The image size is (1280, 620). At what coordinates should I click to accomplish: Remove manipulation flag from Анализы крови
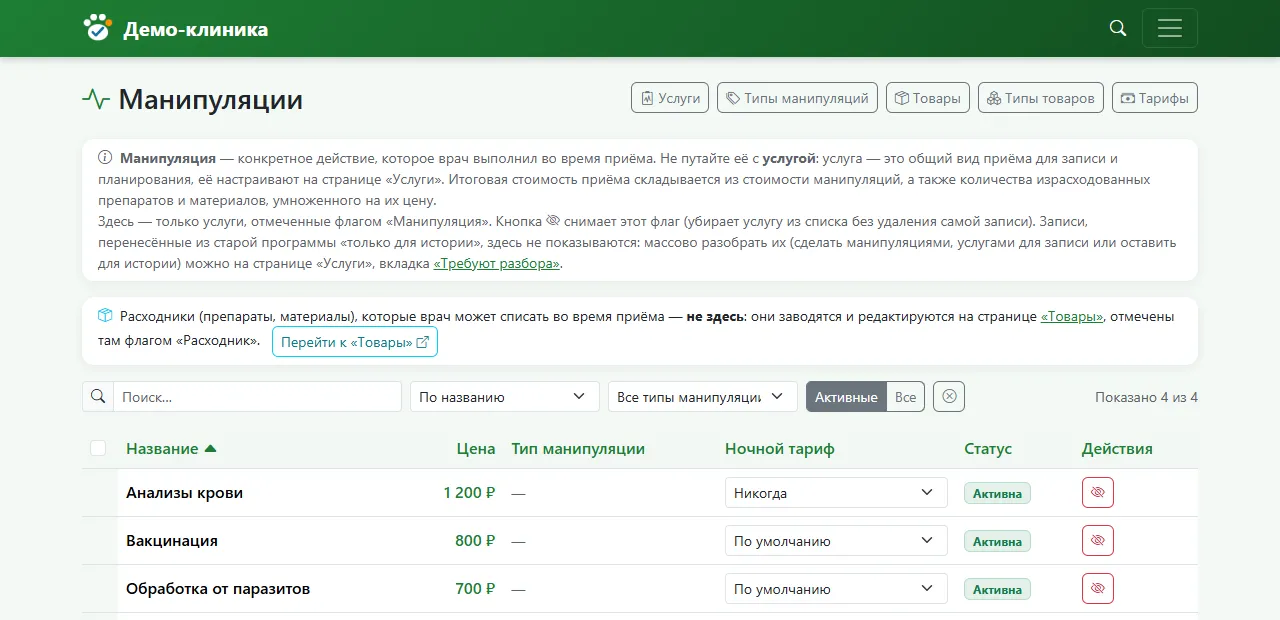[x=1098, y=493]
